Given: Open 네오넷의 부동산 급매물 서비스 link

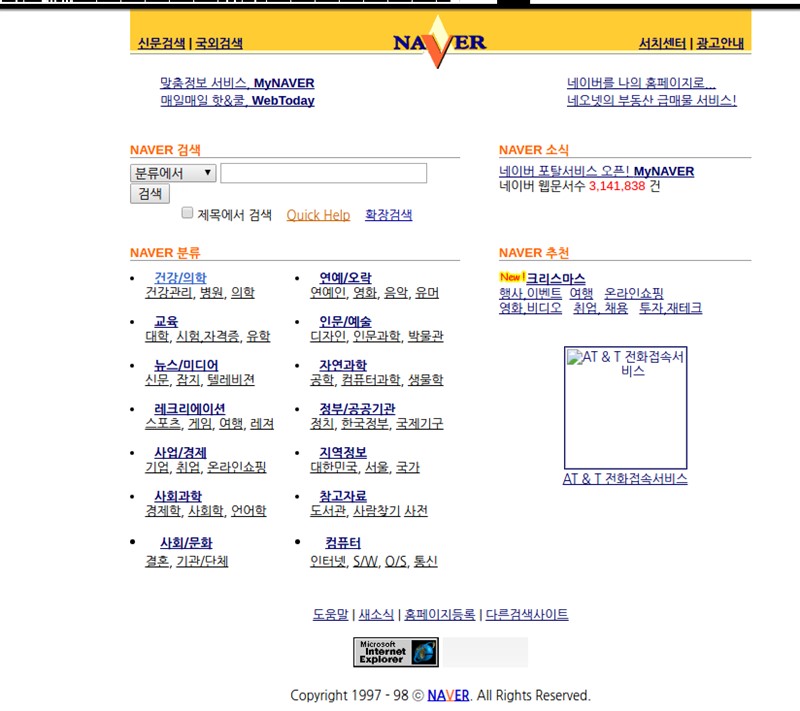Looking at the screenshot, I should coord(652,100).
